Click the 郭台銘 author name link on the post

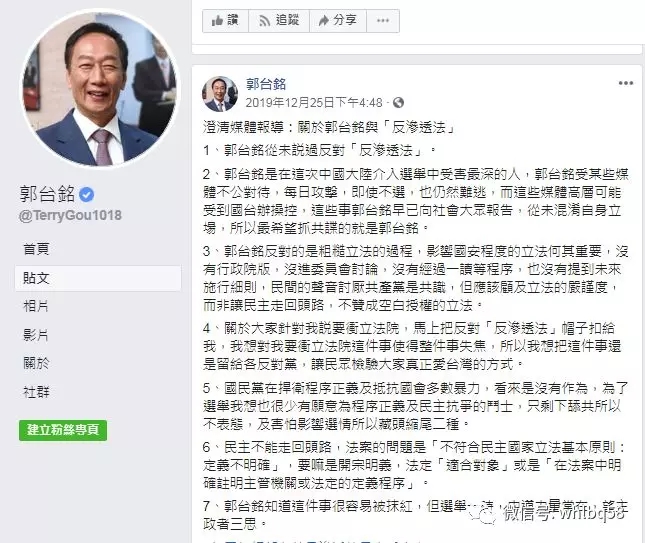click(266, 84)
